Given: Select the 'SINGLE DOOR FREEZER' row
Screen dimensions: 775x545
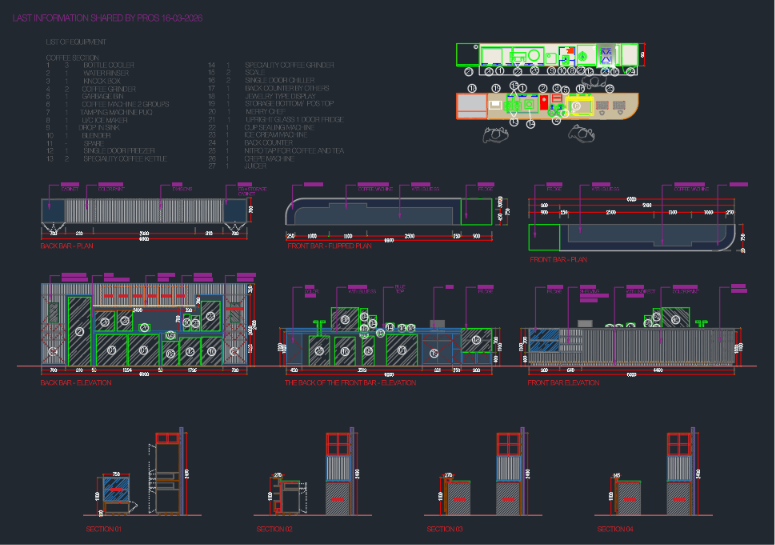Looking at the screenshot, I should click(100, 151).
